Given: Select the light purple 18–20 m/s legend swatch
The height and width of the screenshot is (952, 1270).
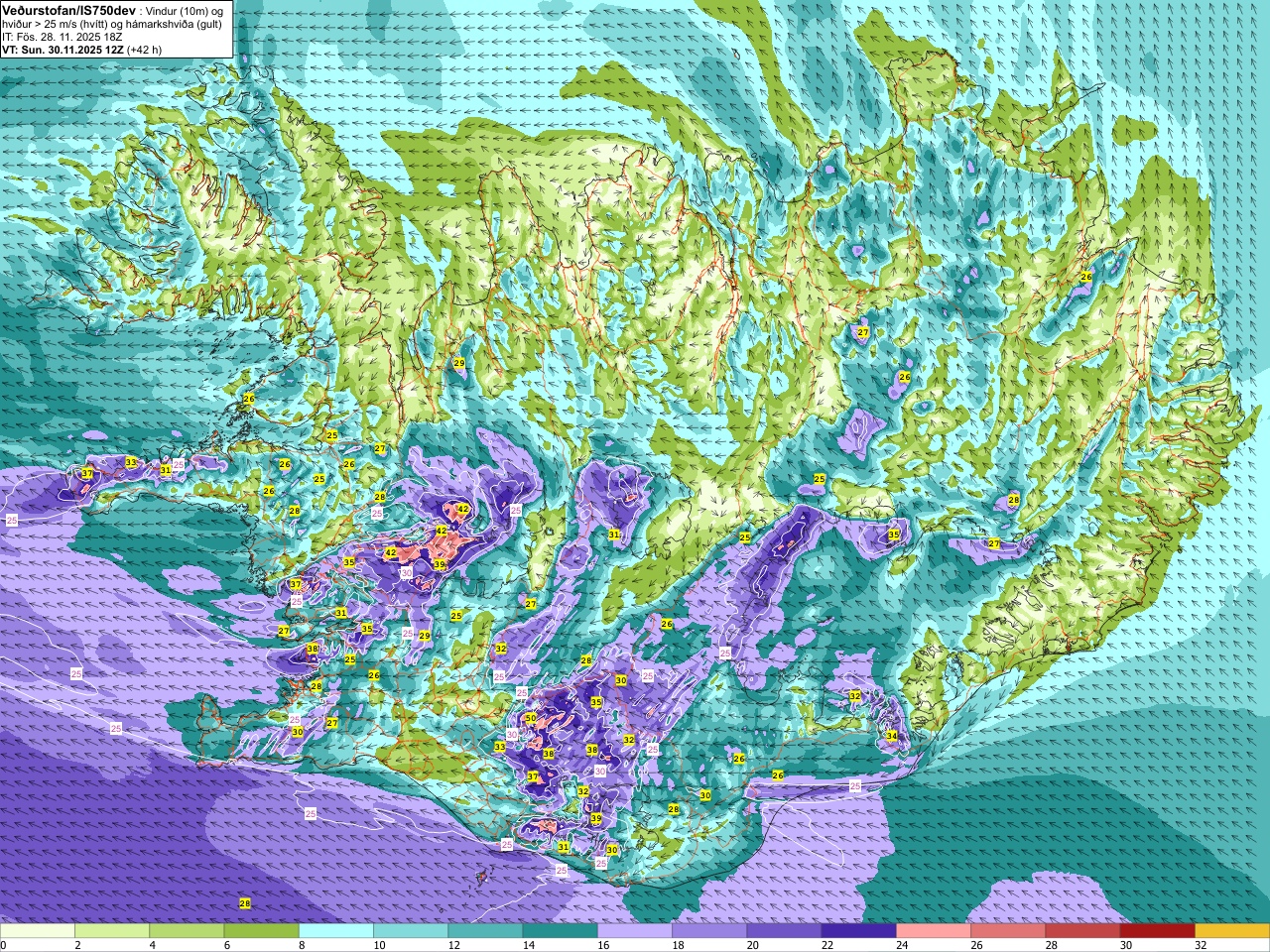Looking at the screenshot, I should tap(709, 931).
